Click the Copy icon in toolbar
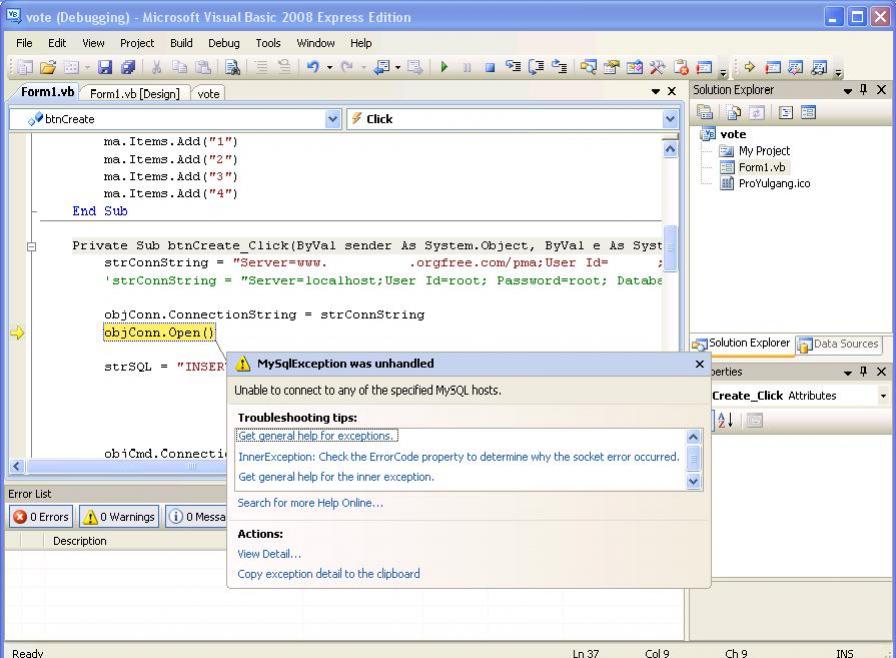896x658 pixels. click(x=179, y=67)
